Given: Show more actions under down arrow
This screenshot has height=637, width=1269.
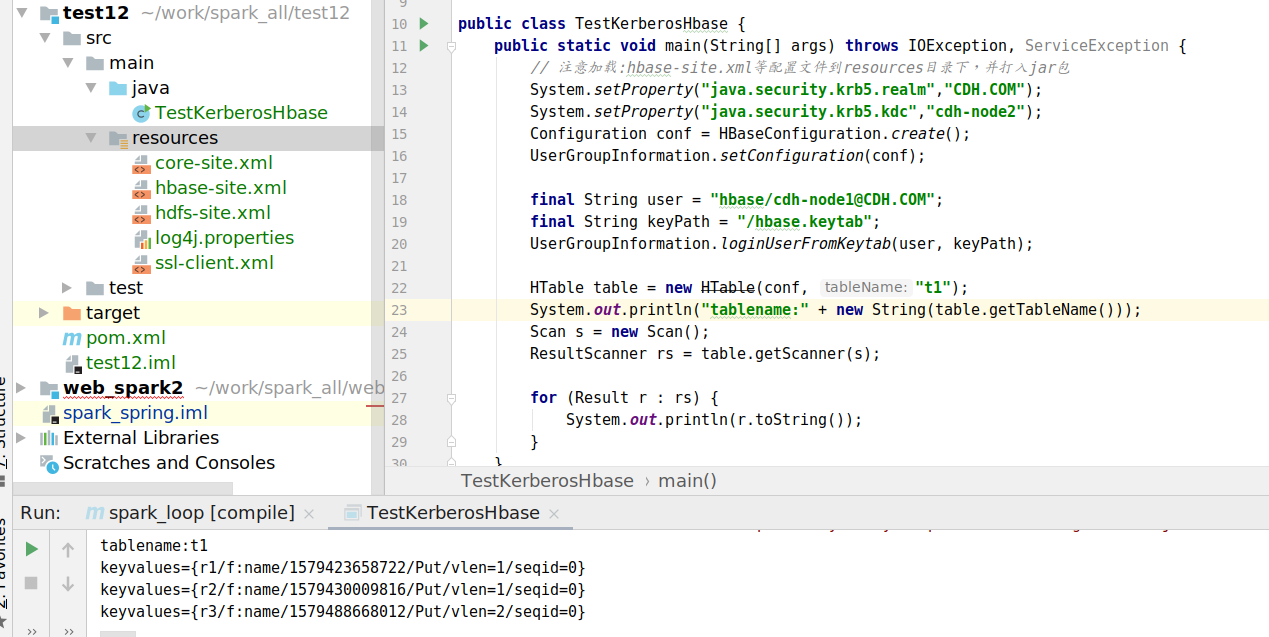Looking at the screenshot, I should (x=68, y=630).
